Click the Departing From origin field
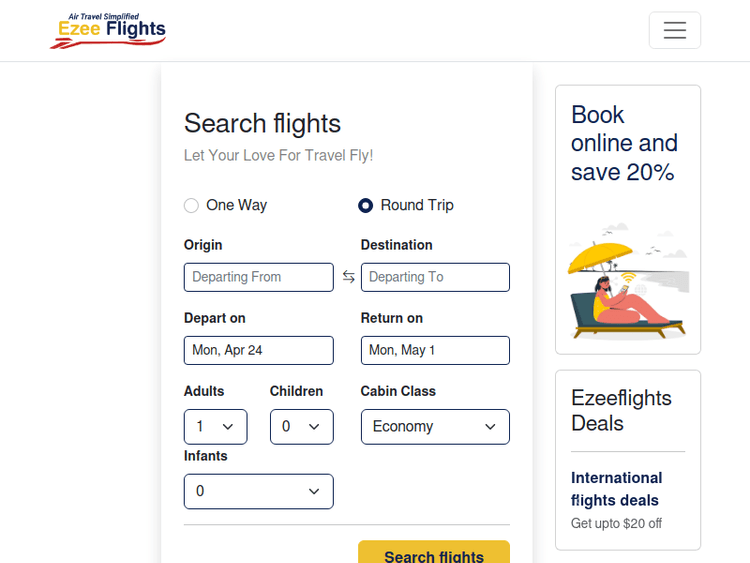750x563 pixels. tap(258, 277)
